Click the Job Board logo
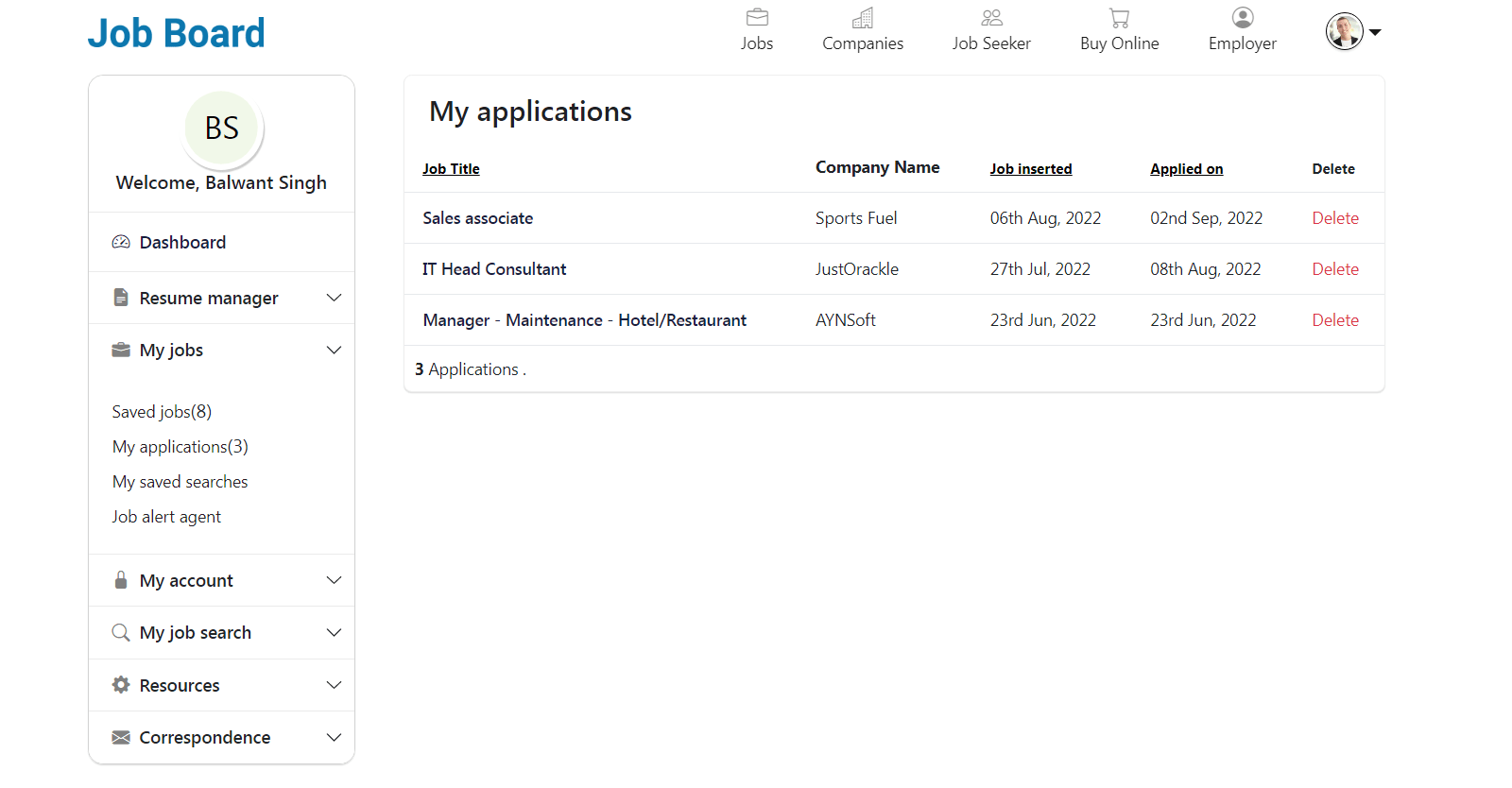1512x788 pixels. pyautogui.click(x=177, y=33)
